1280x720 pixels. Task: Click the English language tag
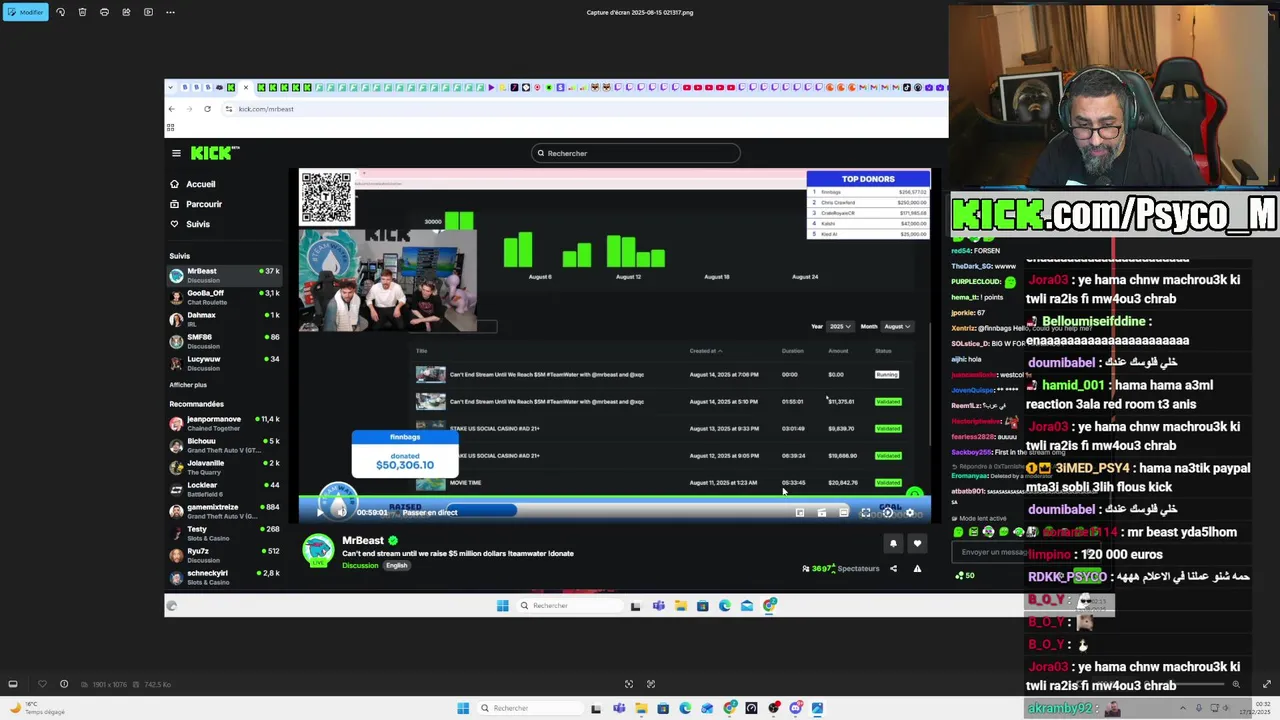click(x=397, y=566)
